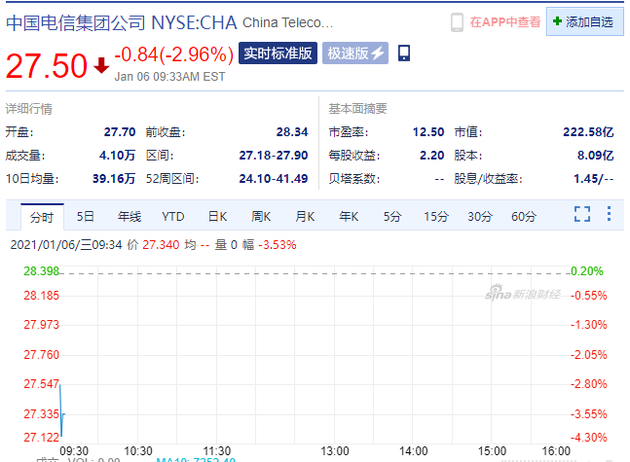Click the 中国电信集团公司 NYSE:CHA title
Screen dimensions: 630x462
click(121, 23)
